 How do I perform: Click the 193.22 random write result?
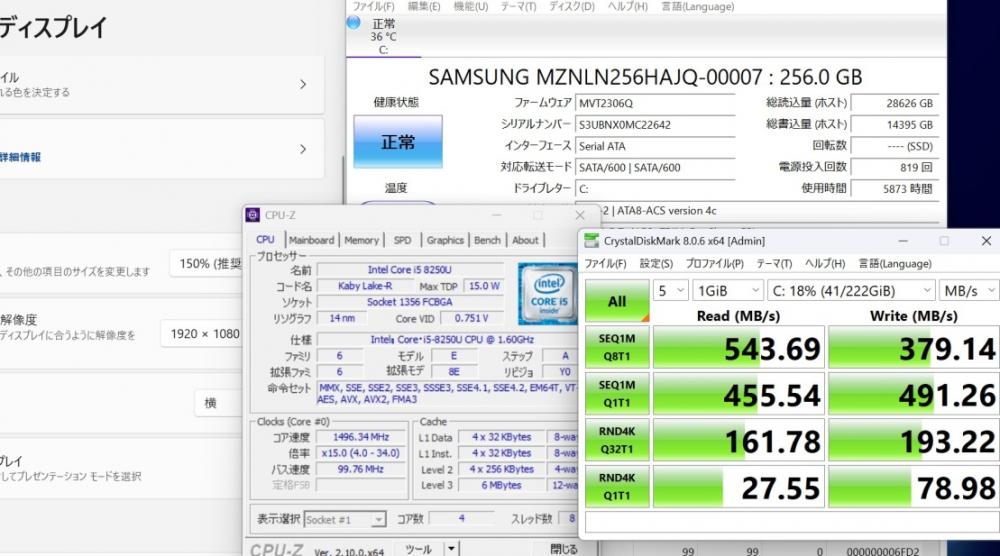click(914, 440)
